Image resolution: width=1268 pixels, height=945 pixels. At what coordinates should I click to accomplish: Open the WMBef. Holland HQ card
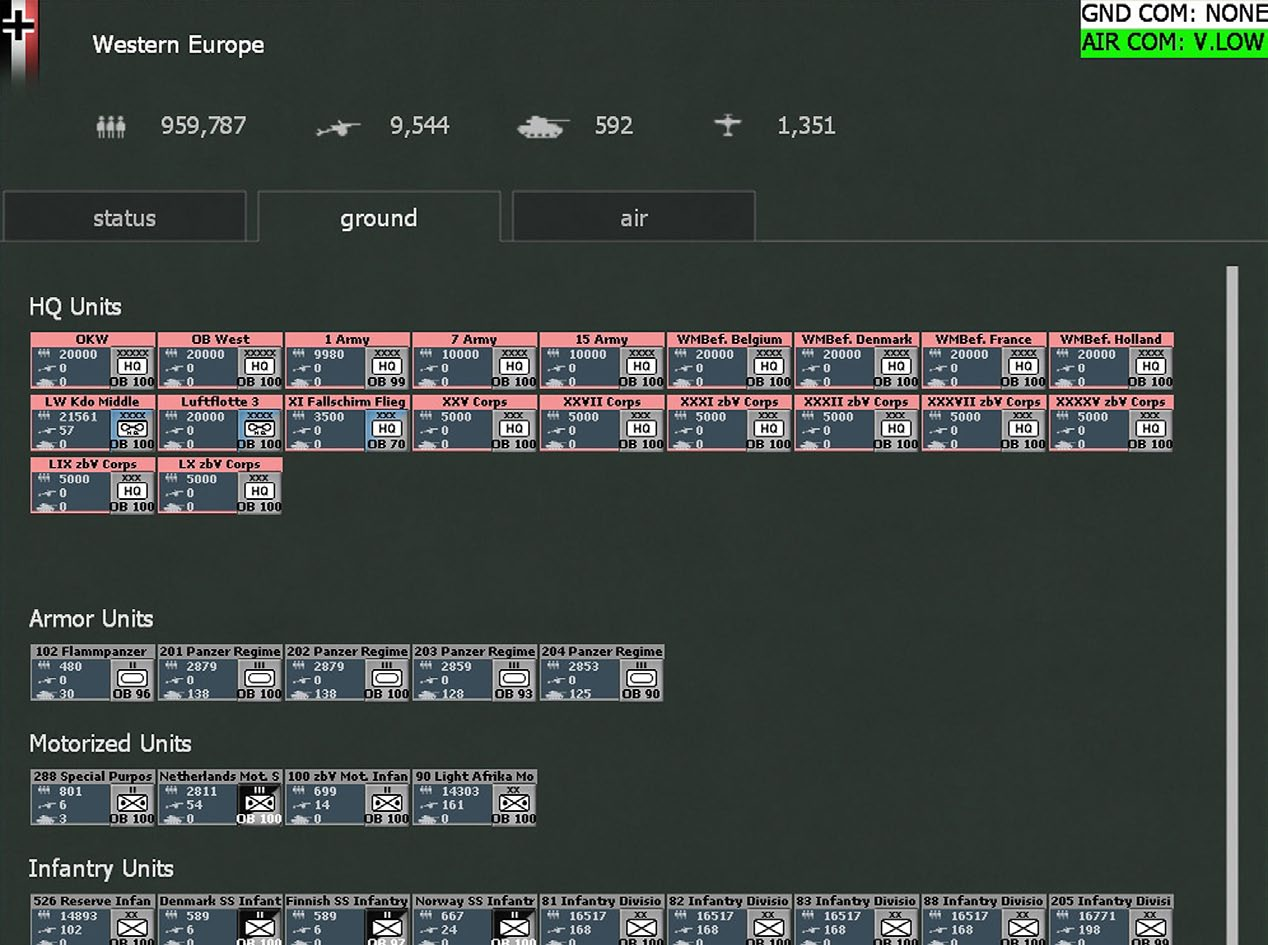[1111, 361]
